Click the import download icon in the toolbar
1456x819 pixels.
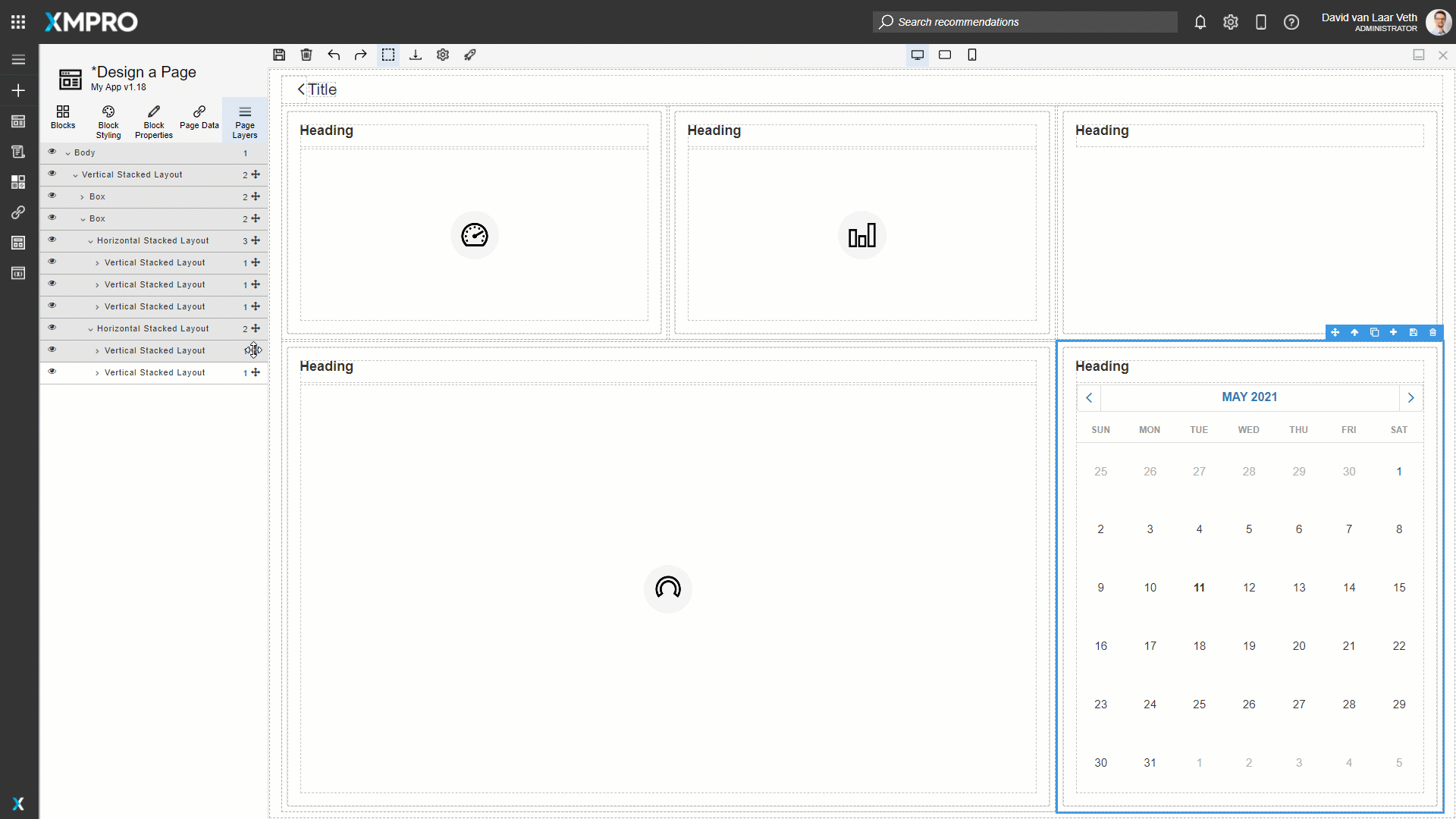point(416,55)
